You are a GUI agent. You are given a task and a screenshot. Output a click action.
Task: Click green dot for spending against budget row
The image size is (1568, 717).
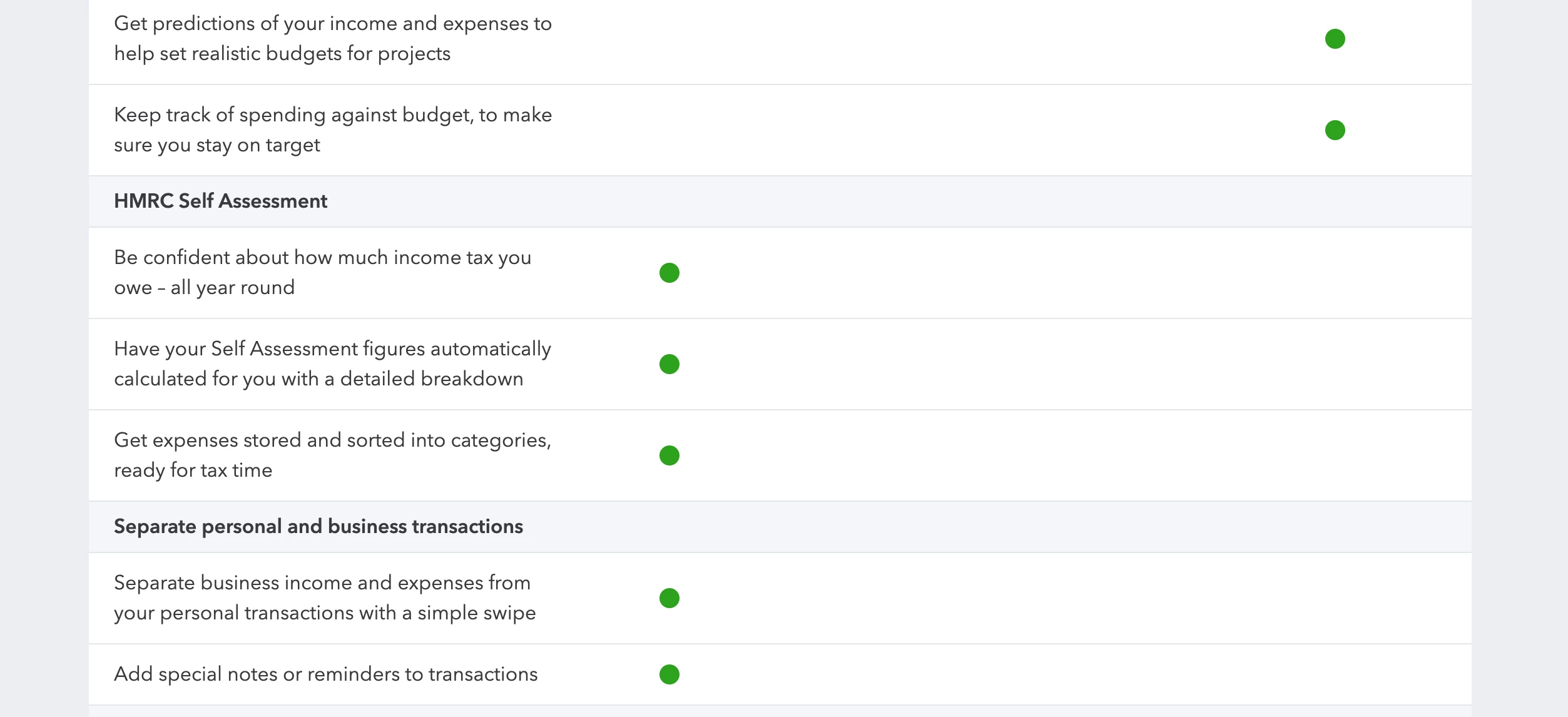pos(1335,130)
